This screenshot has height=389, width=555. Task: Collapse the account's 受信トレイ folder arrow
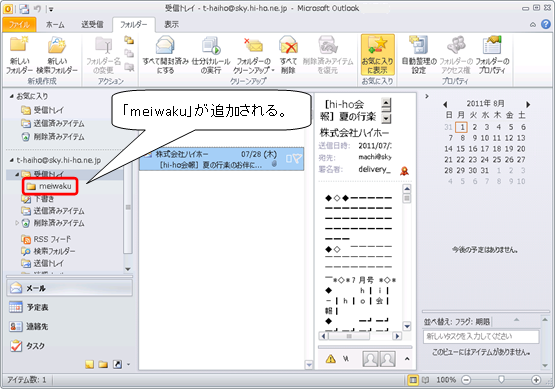click(17, 174)
